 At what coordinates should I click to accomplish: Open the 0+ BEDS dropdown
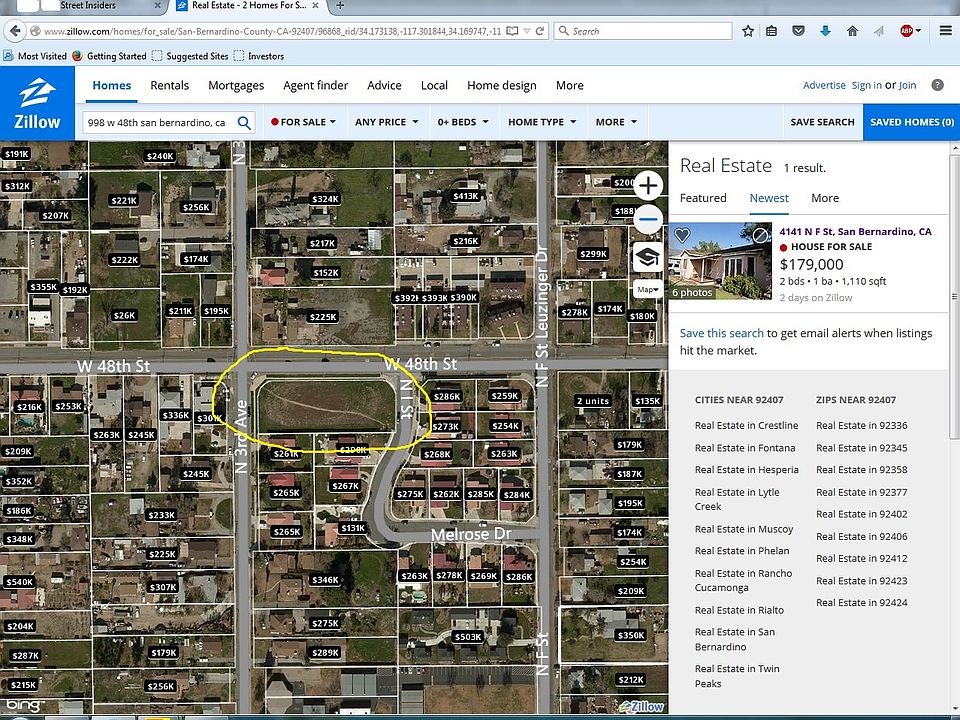(x=463, y=122)
